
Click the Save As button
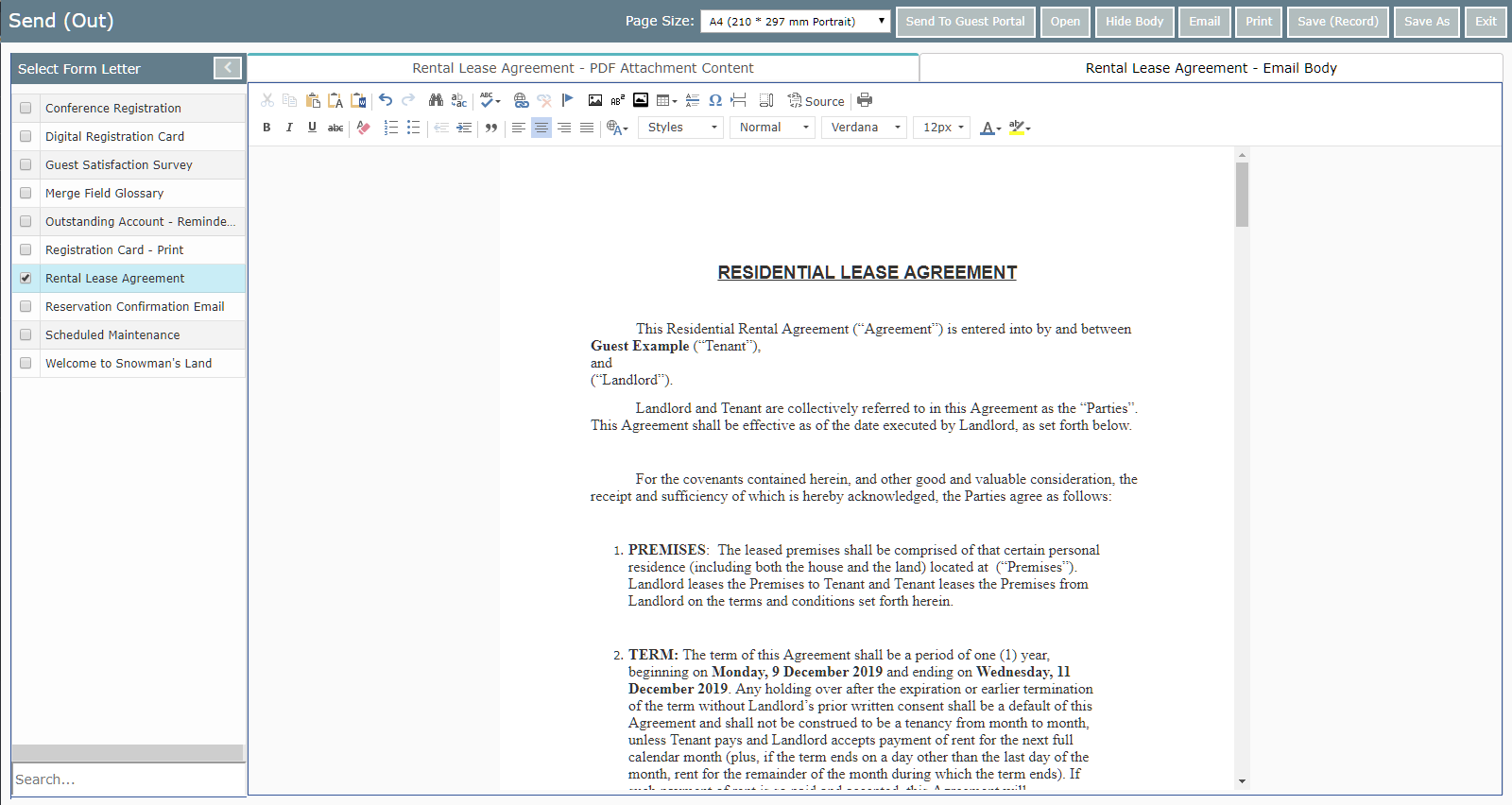coord(1427,22)
